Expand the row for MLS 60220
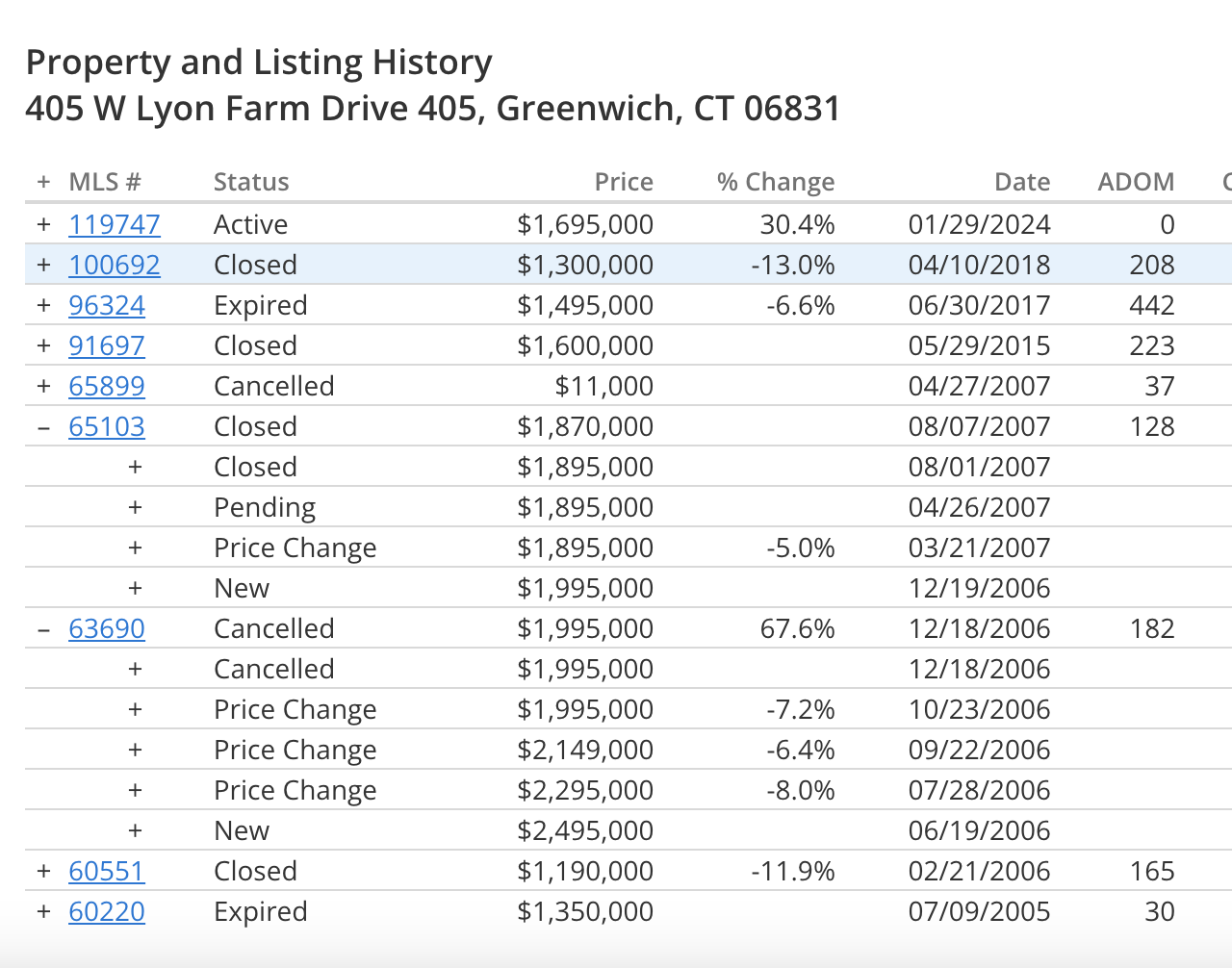This screenshot has height=968, width=1232. (x=43, y=911)
